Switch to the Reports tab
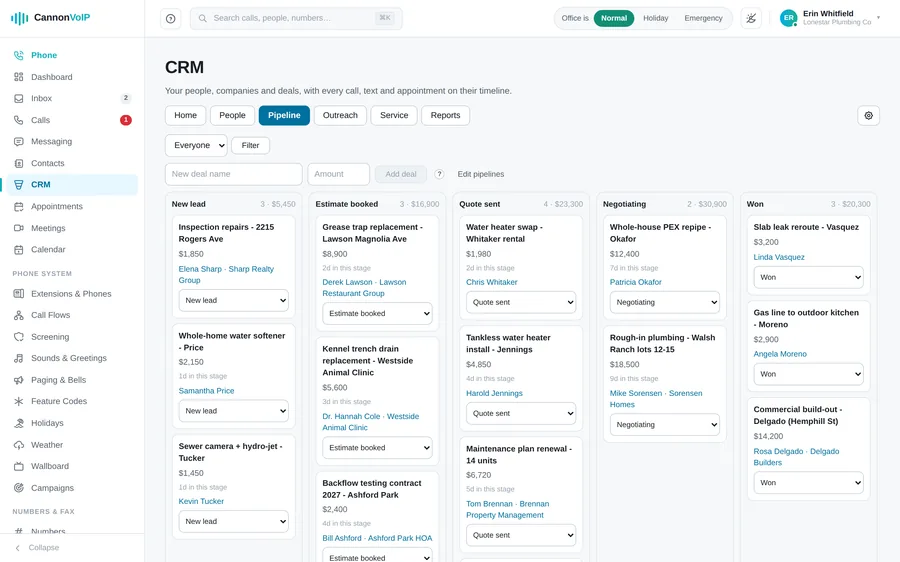900x562 pixels. click(x=445, y=115)
